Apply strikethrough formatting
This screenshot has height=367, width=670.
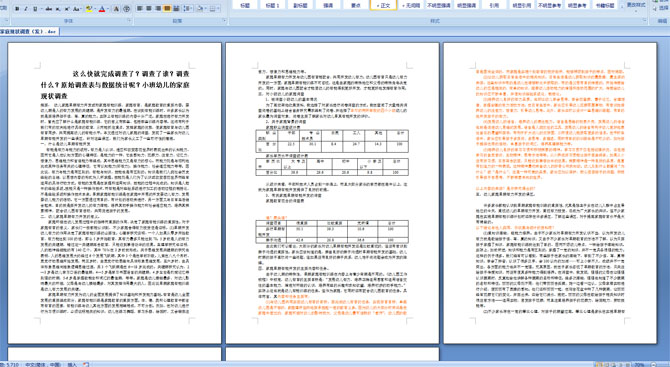(x=49, y=9)
